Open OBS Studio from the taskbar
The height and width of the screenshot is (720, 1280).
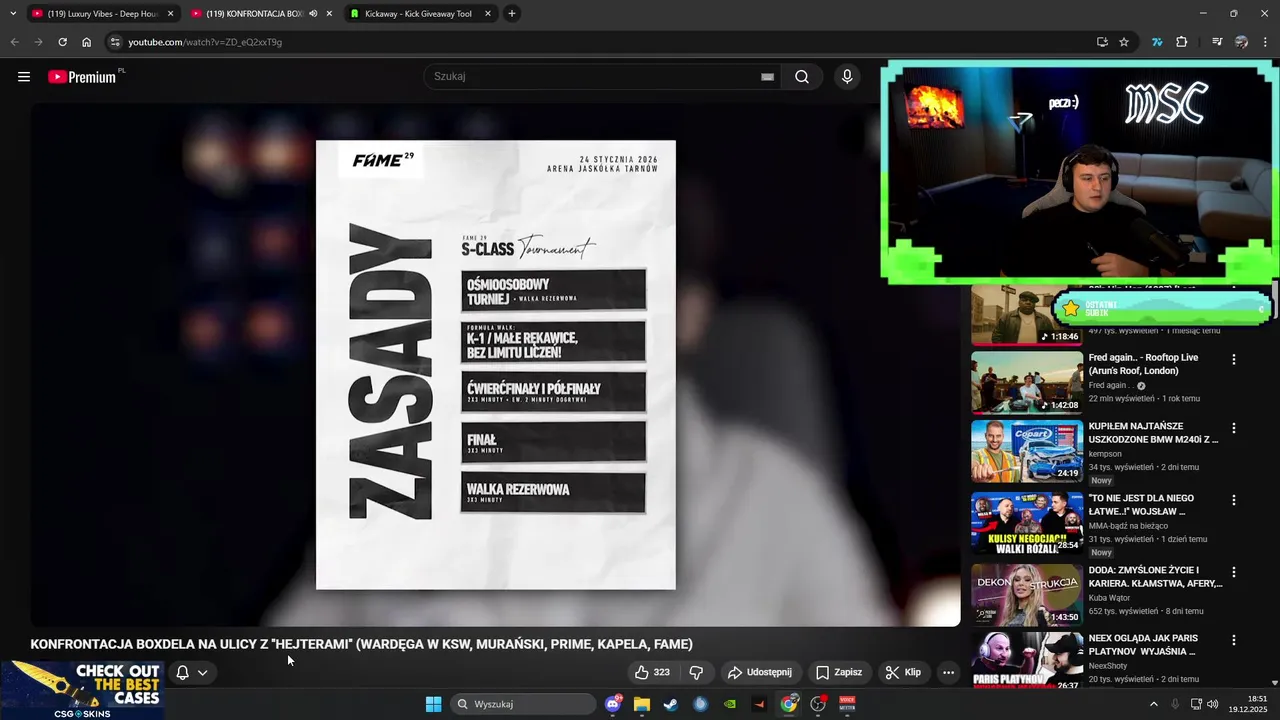tap(818, 704)
